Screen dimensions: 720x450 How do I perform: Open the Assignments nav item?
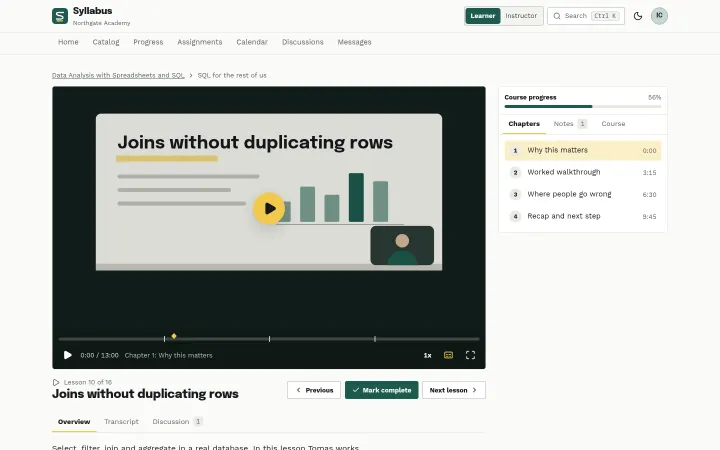pos(200,42)
